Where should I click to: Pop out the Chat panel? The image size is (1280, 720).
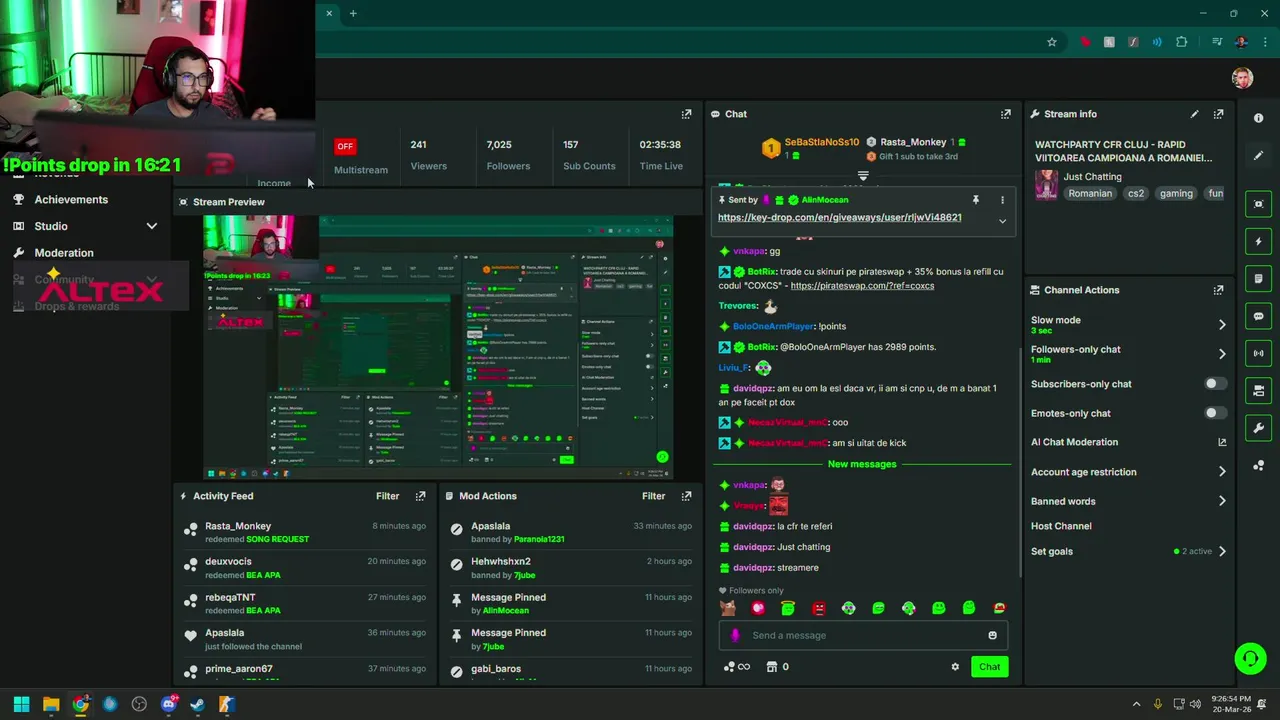point(1005,114)
